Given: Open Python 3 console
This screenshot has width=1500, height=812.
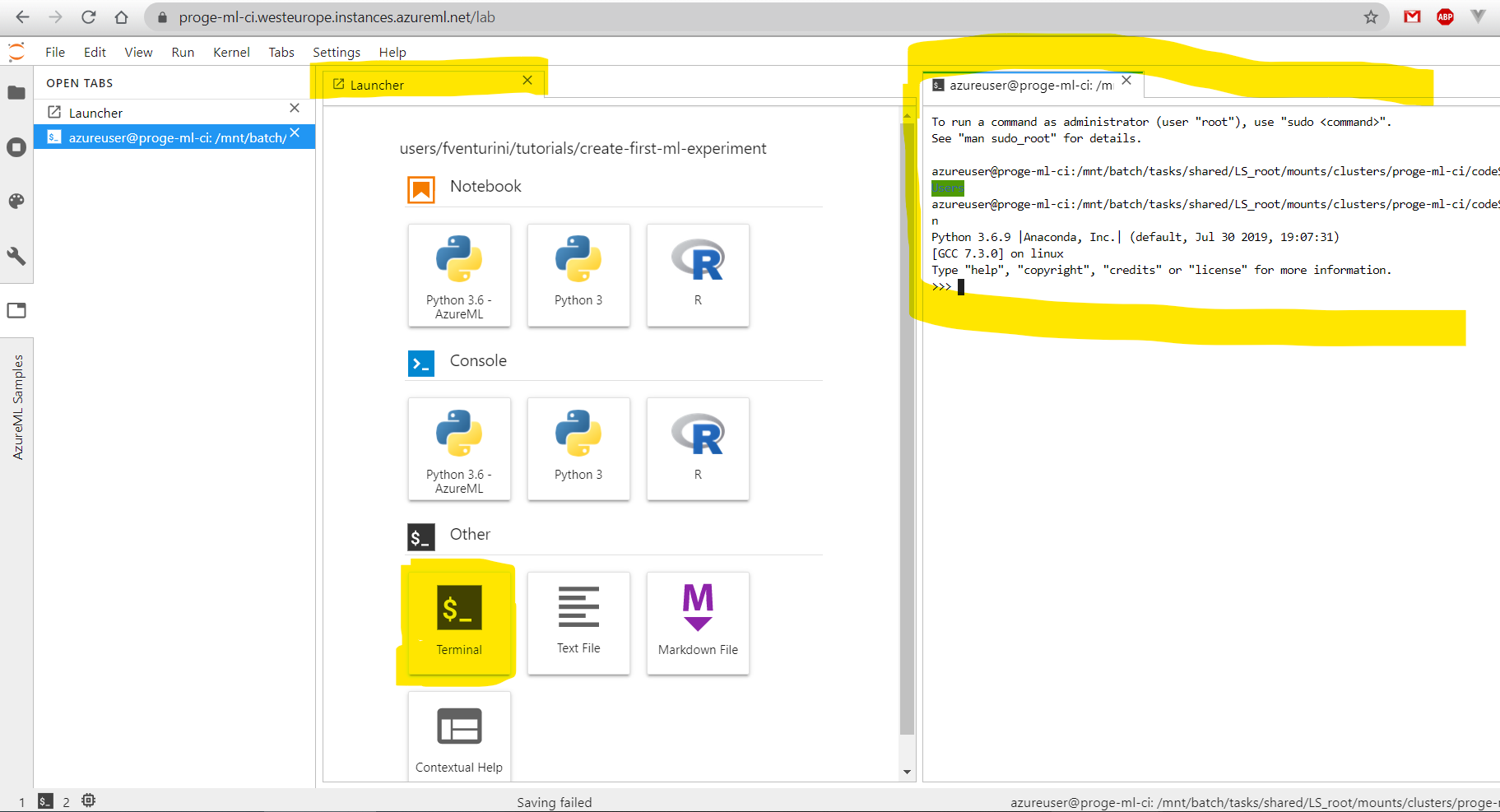Looking at the screenshot, I should point(578,449).
